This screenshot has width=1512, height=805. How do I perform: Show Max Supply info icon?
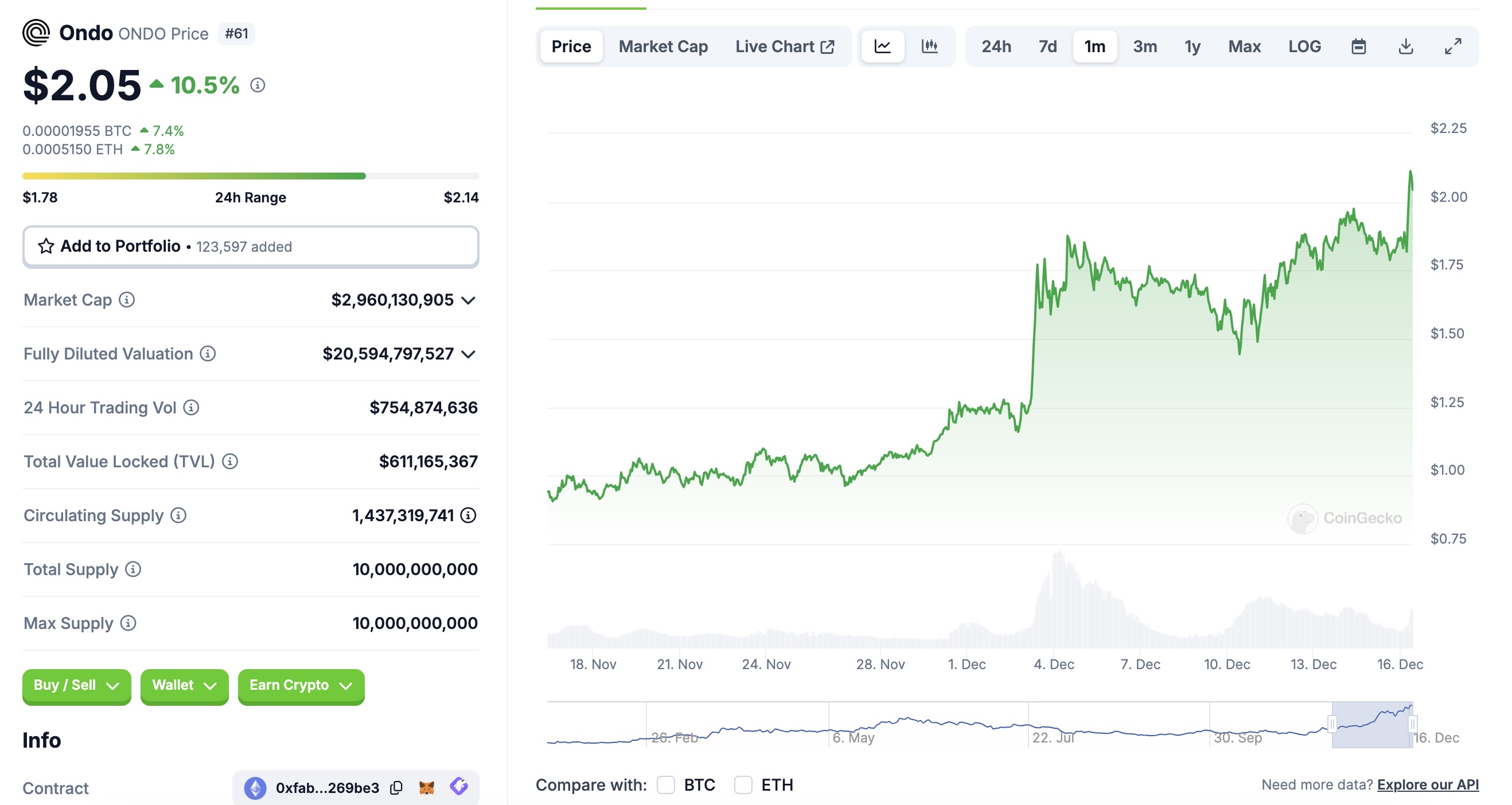click(128, 623)
